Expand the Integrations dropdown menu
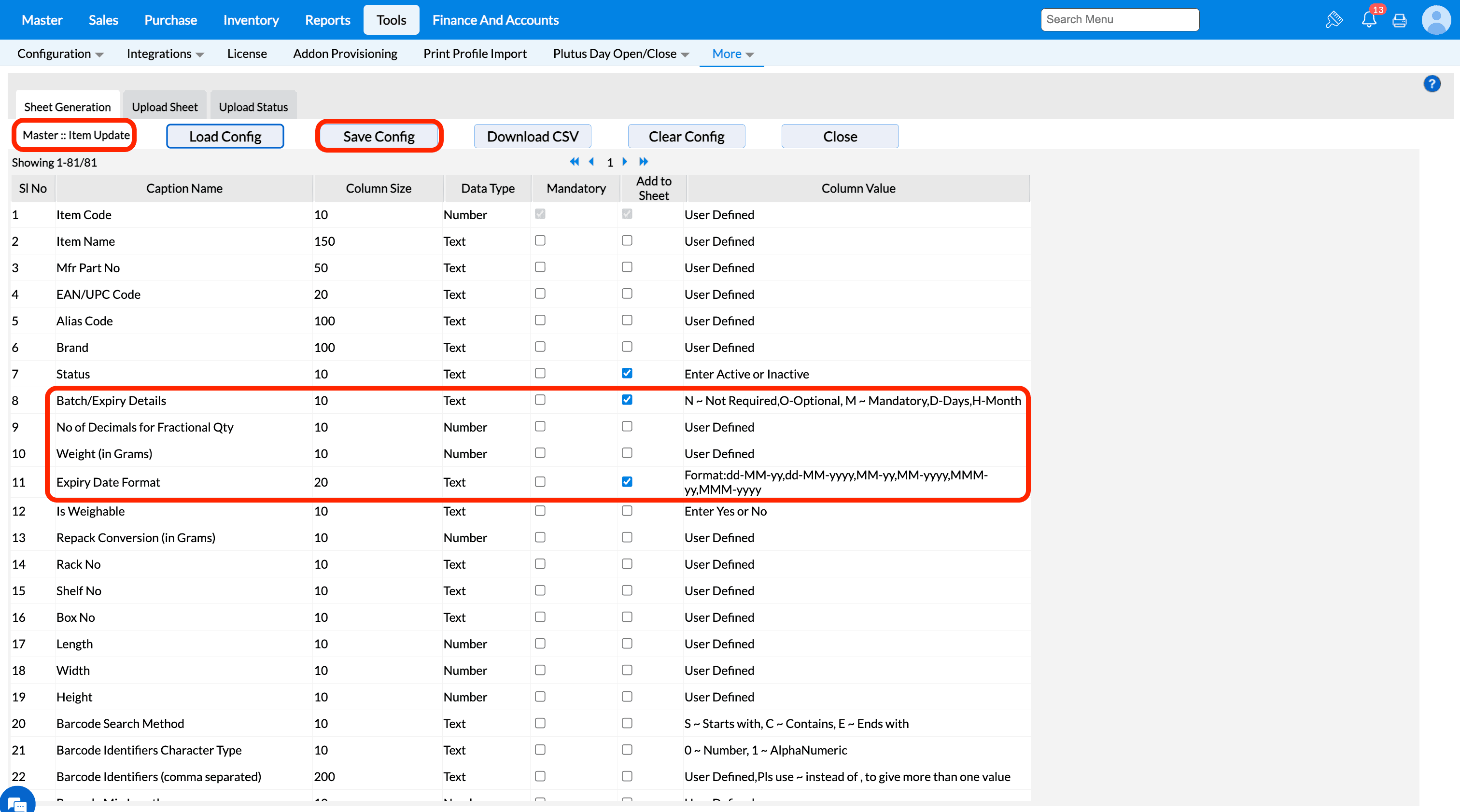Image resolution: width=1460 pixels, height=812 pixels. pyautogui.click(x=164, y=54)
